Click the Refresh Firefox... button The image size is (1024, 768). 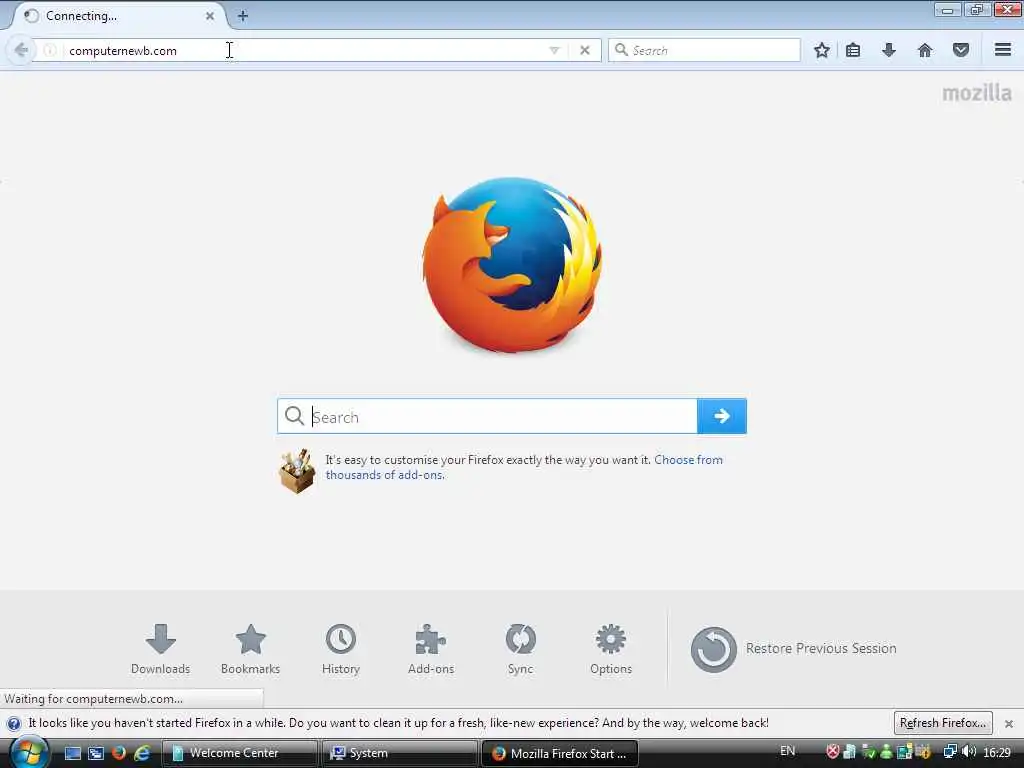click(942, 723)
